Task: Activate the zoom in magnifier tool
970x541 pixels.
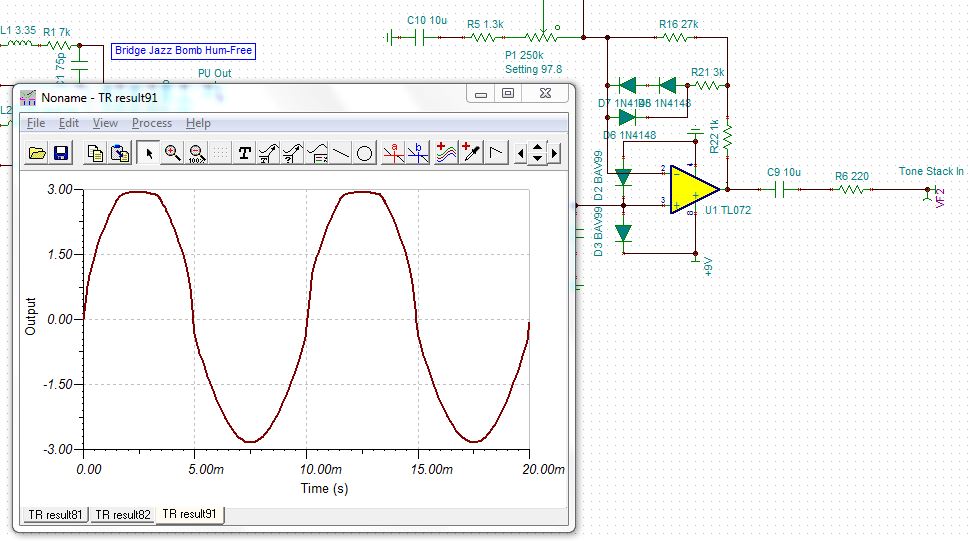Action: click(x=173, y=153)
